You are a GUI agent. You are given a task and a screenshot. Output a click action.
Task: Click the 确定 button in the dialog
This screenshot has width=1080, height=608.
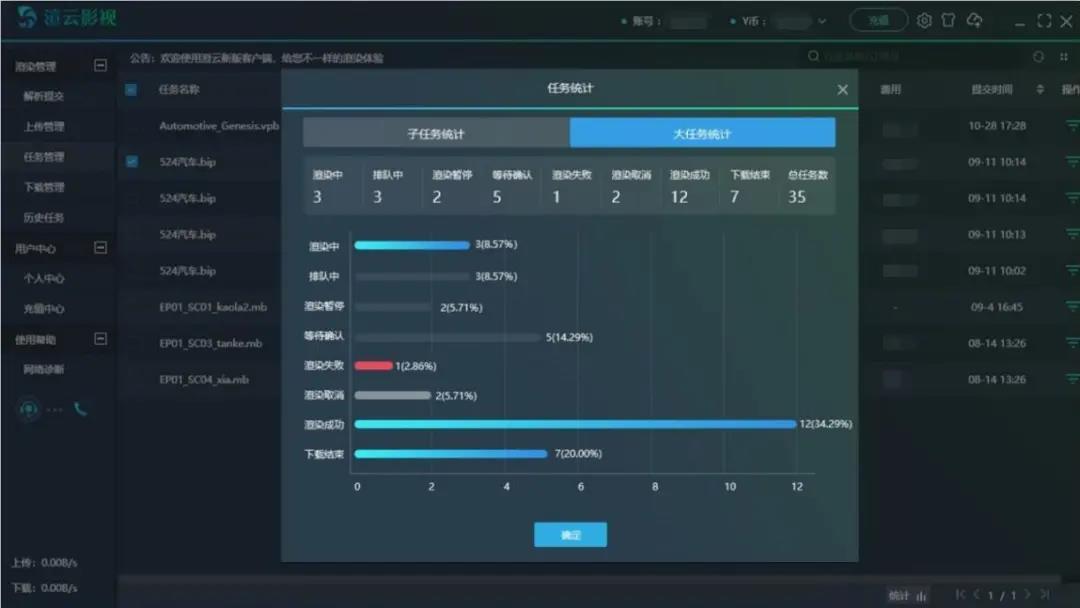click(x=570, y=535)
